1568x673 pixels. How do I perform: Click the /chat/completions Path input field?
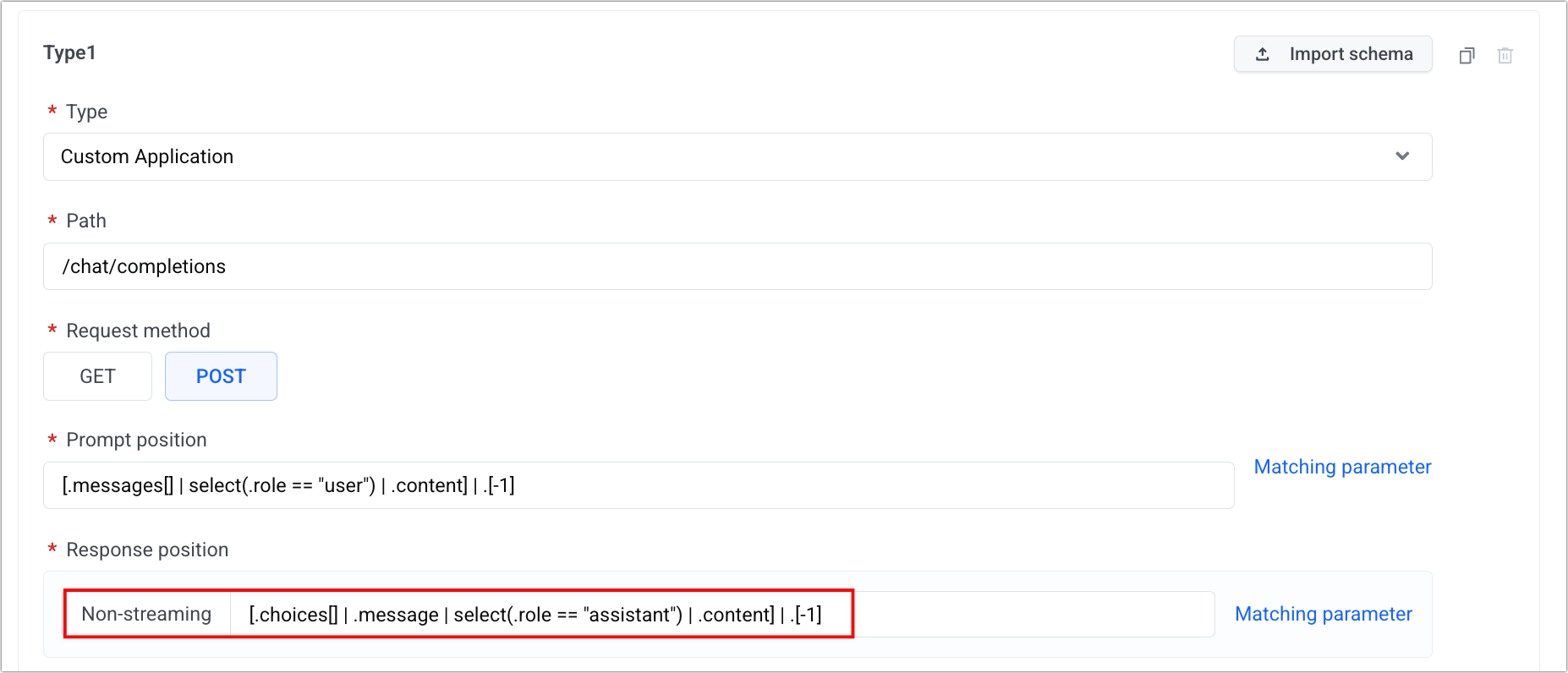736,266
